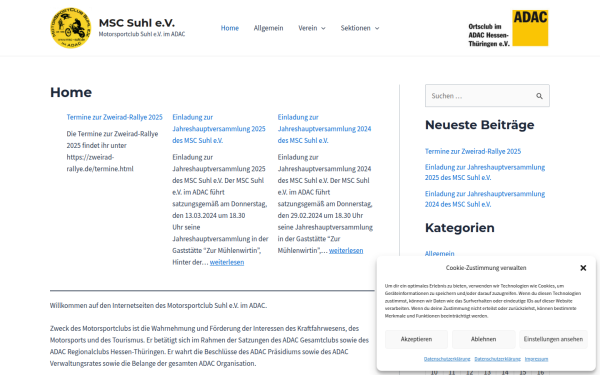
Task: Open sidebar link Jahreshauptversammlung 2024
Action: click(x=485, y=199)
